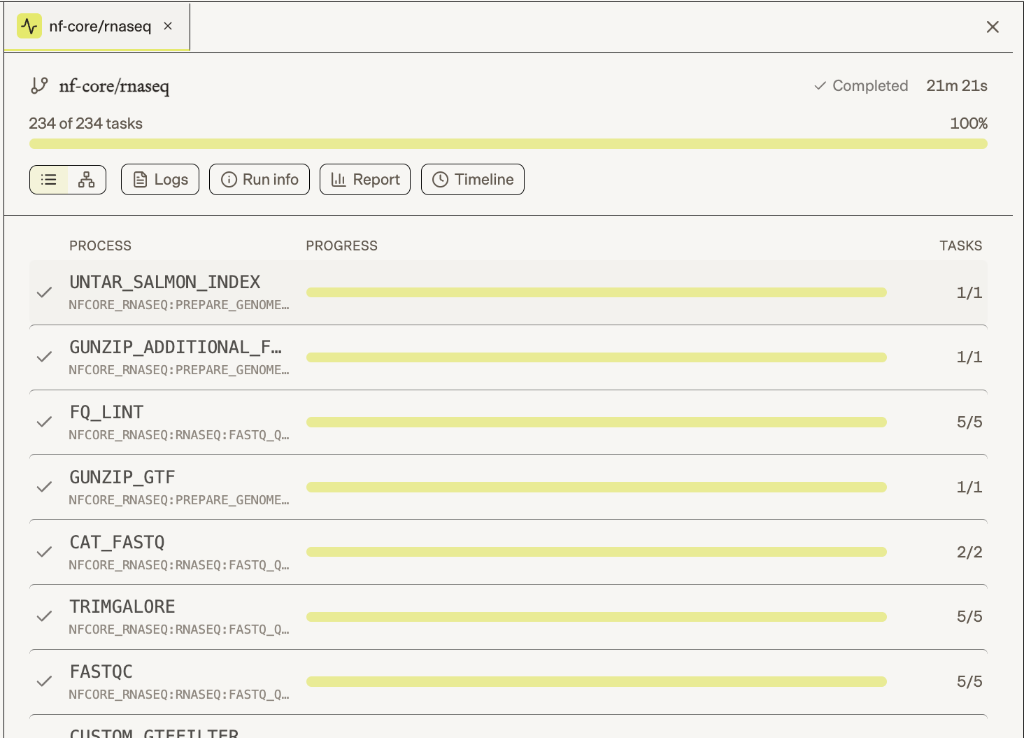Screen dimensions: 1024x738
Task: Click the checkmark beside FASTQC
Action: coord(44,682)
